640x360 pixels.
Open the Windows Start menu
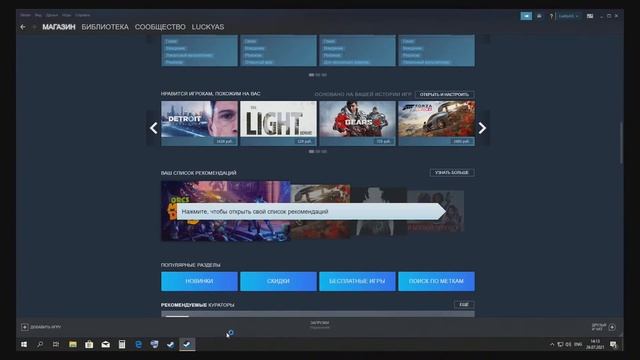point(24,344)
